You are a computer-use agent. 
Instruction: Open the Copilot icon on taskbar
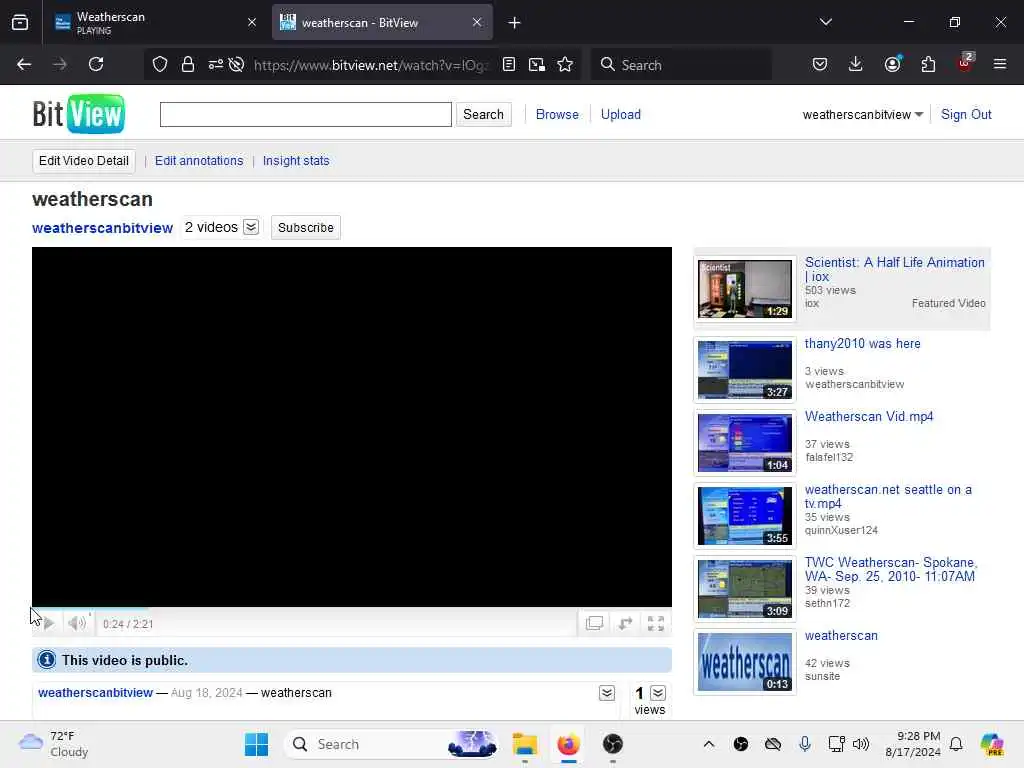(992, 744)
